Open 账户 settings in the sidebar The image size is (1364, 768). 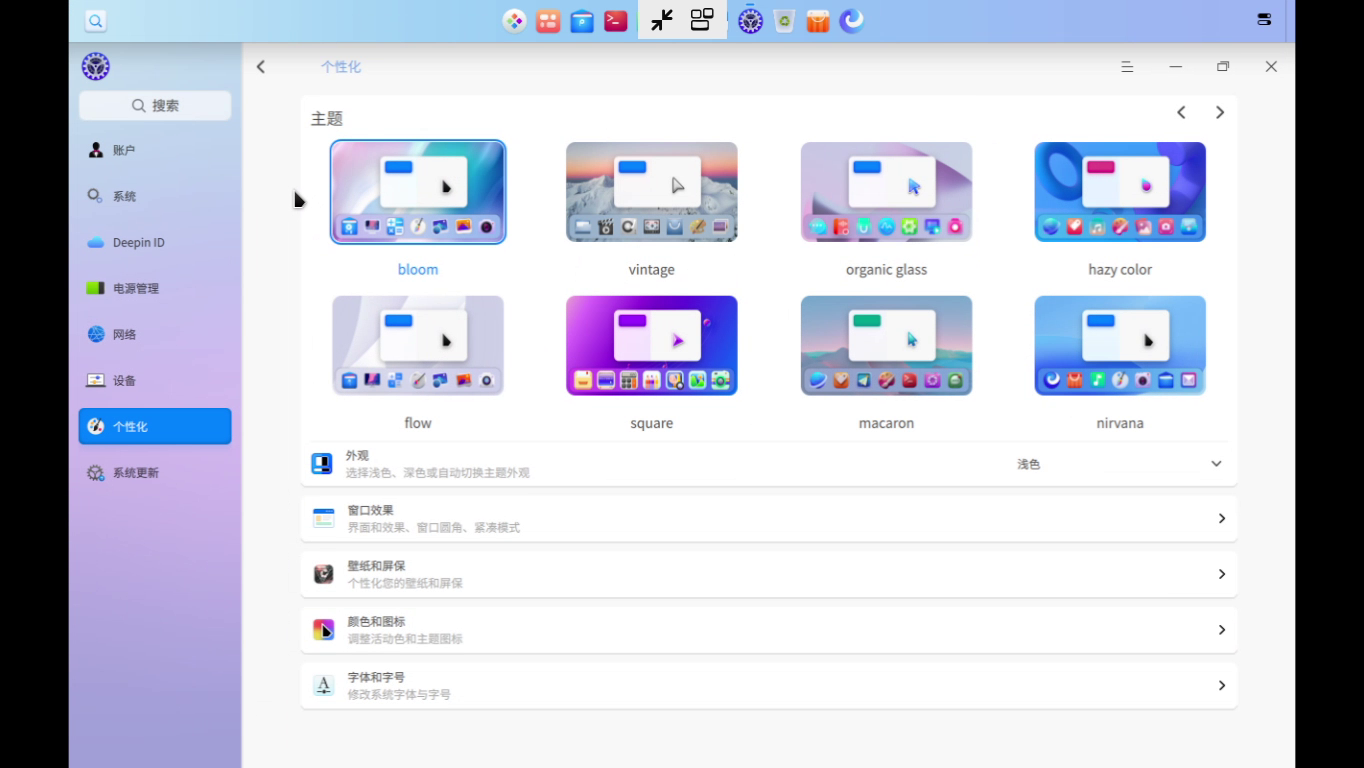coord(125,149)
